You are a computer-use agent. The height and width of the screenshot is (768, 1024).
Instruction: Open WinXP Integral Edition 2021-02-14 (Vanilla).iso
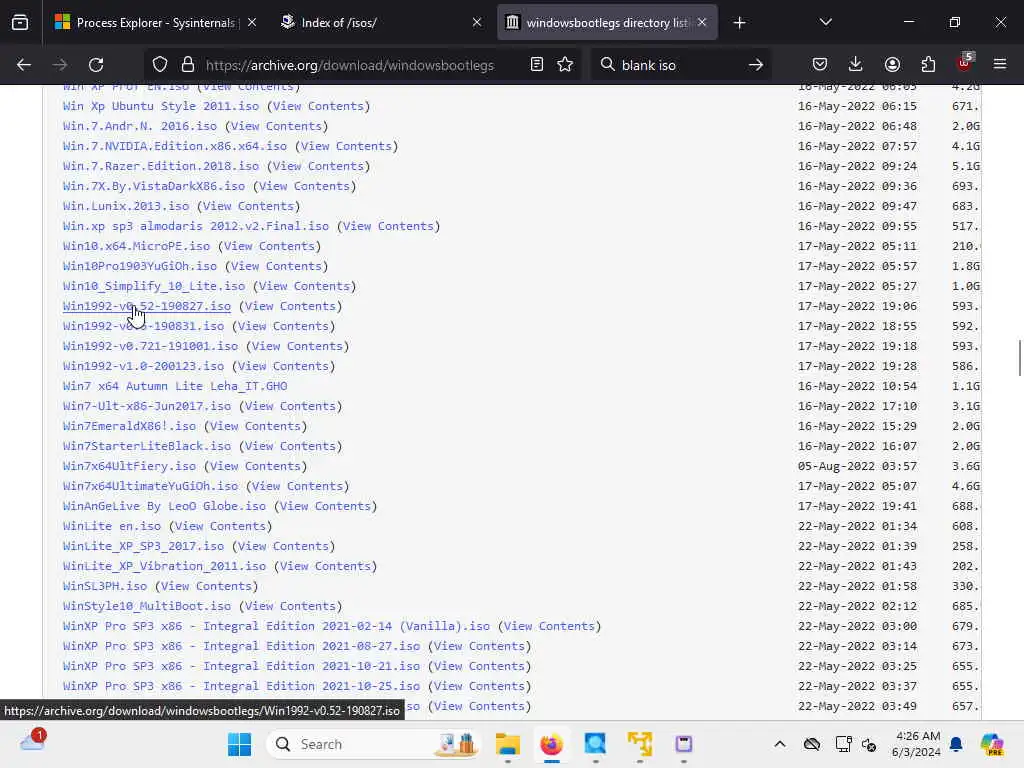pos(276,626)
